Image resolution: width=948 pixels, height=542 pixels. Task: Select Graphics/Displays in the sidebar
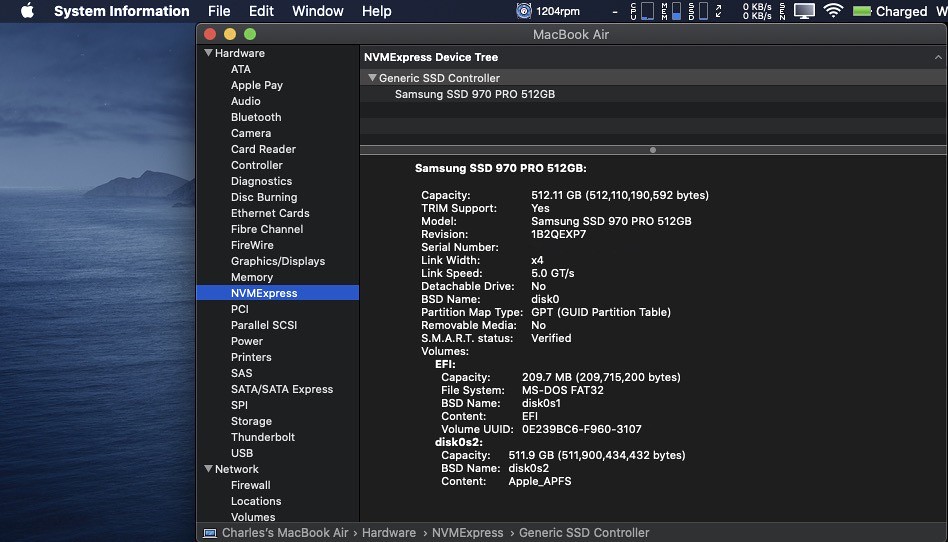[x=277, y=261]
